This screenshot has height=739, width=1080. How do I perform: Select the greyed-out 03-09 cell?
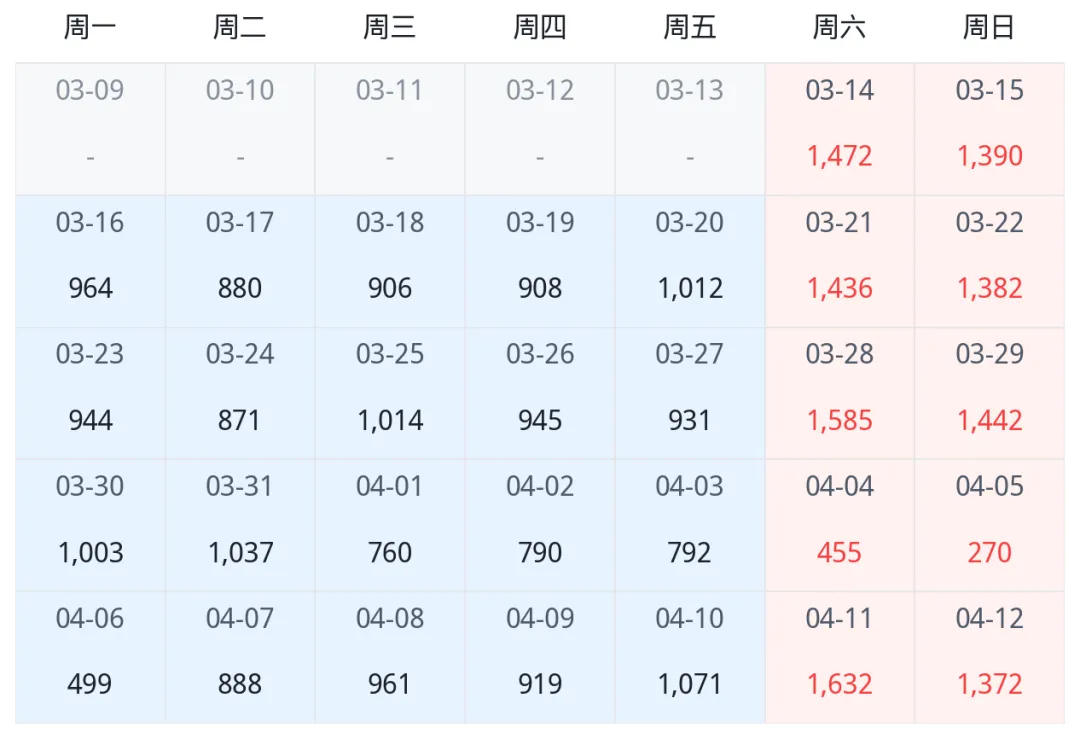90,129
